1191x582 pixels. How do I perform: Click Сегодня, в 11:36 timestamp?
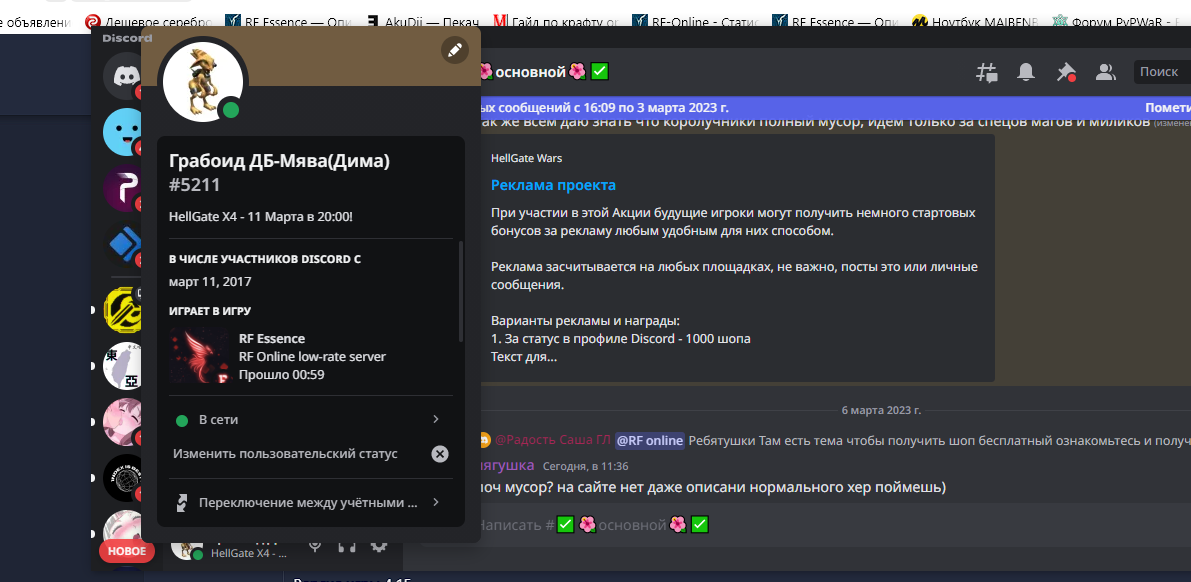[x=584, y=466]
